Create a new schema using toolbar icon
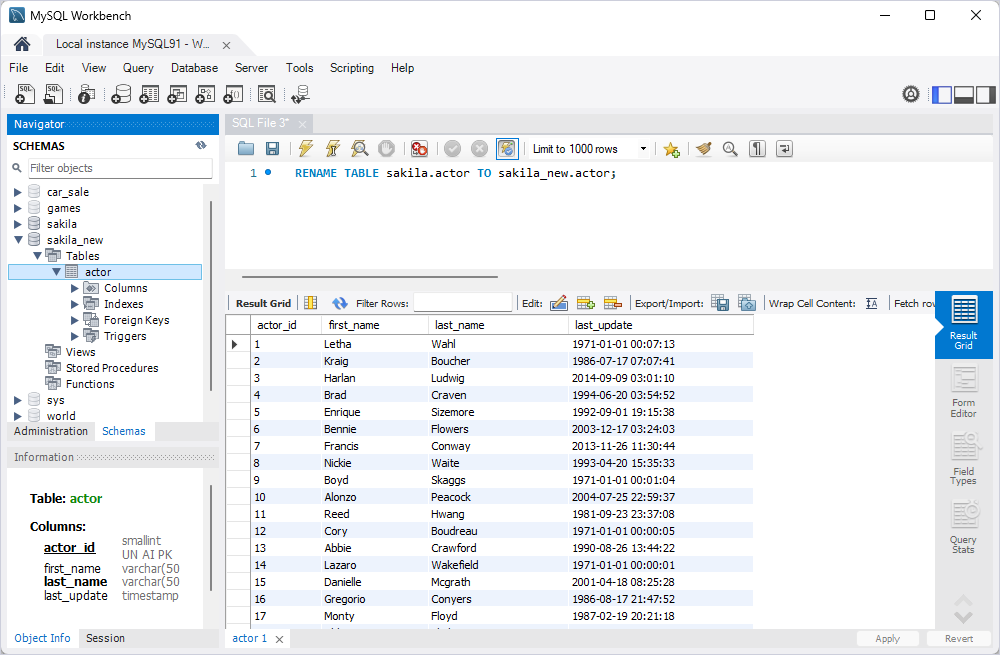The width and height of the screenshot is (1000, 655). (121, 94)
